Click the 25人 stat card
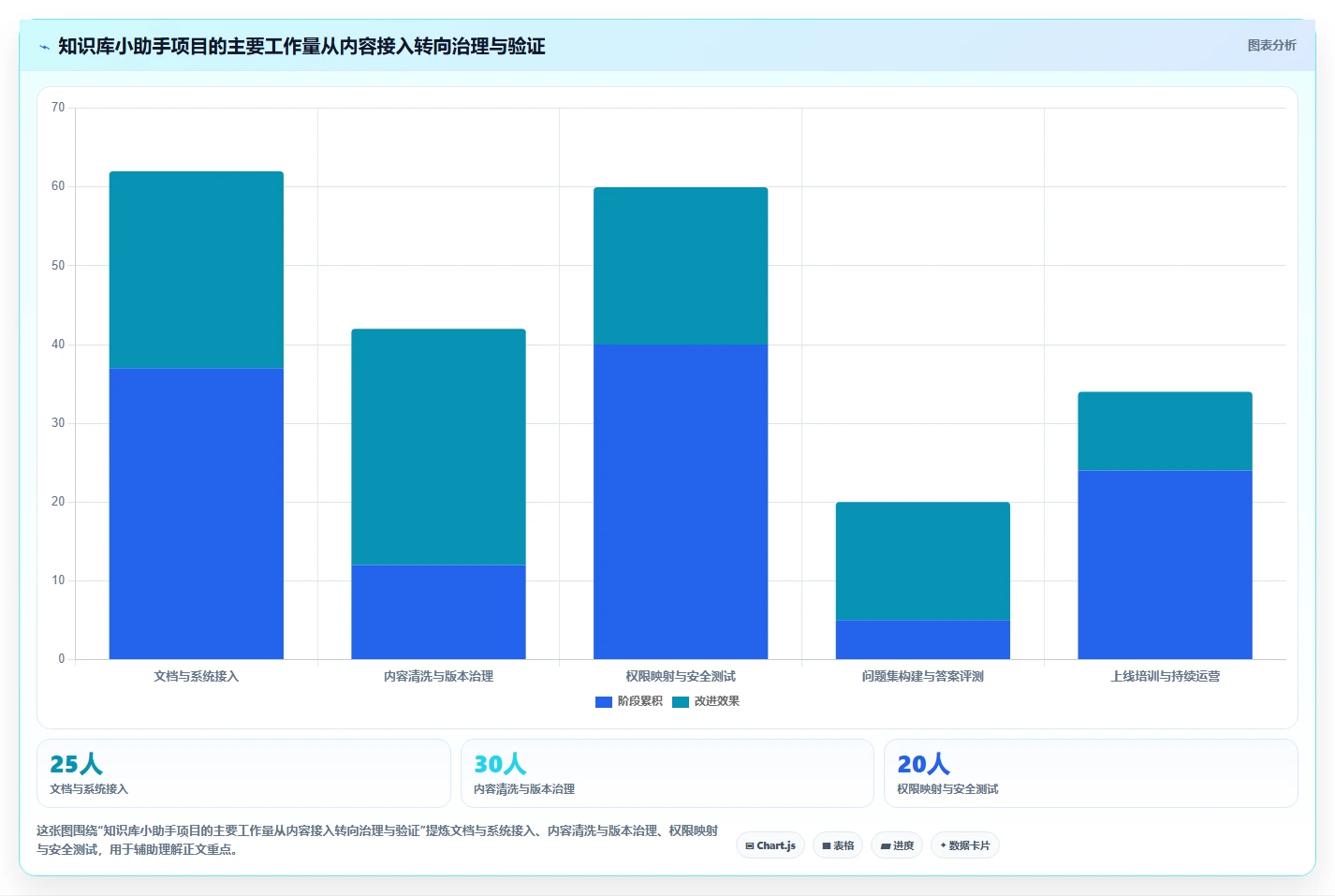Viewport: 1335px width, 896px height. pos(243,773)
